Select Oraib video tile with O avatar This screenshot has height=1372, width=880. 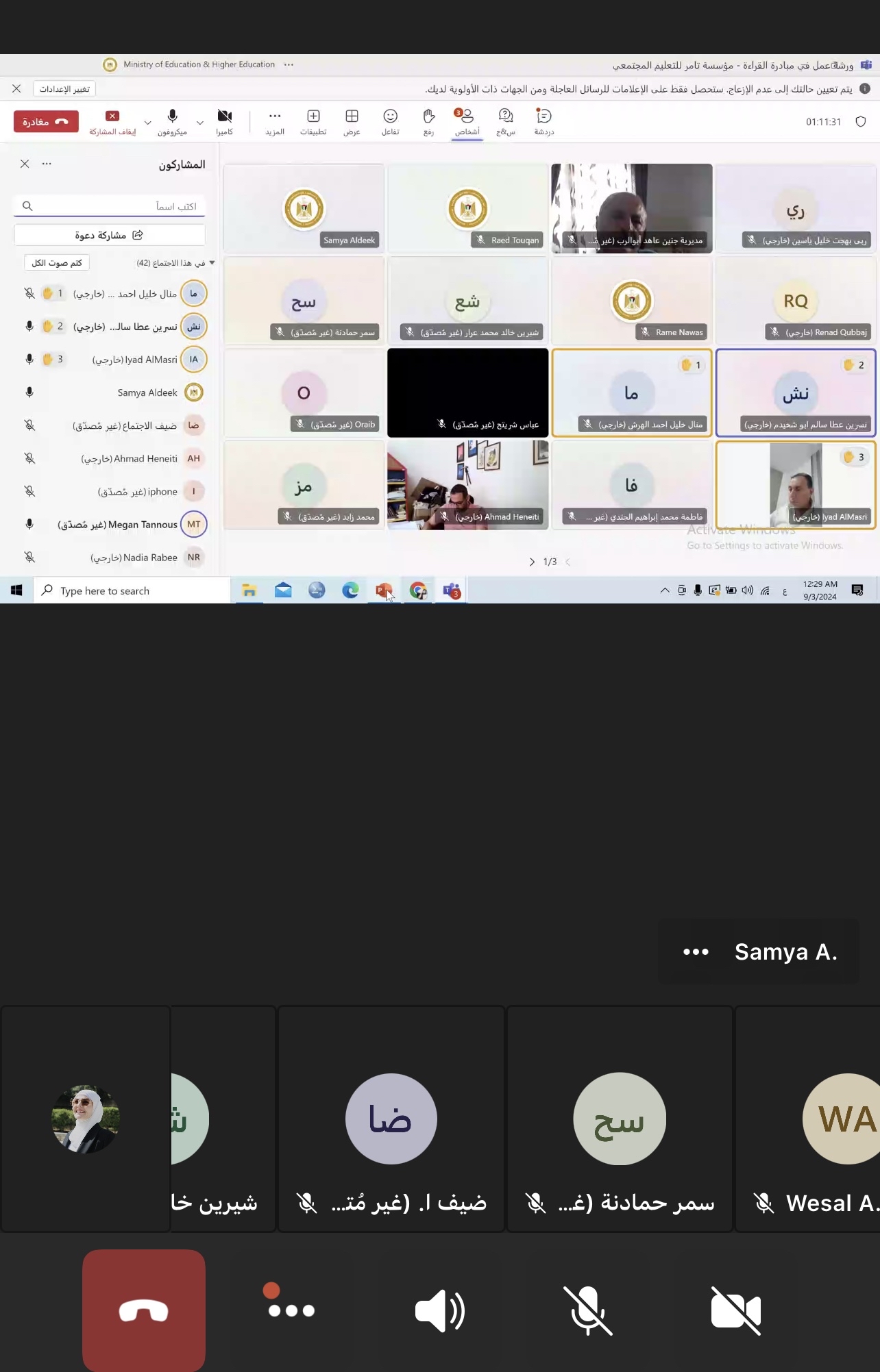point(304,393)
